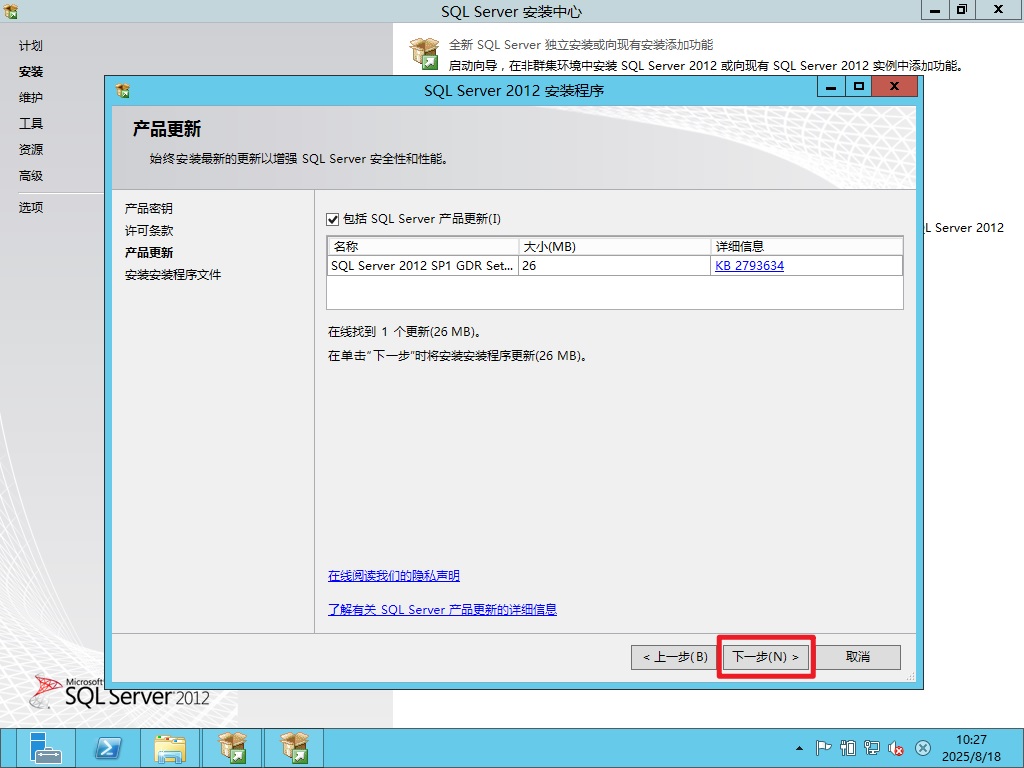The width and height of the screenshot is (1024, 768).
Task: Click the 详细信息 column header
Action: click(x=807, y=246)
